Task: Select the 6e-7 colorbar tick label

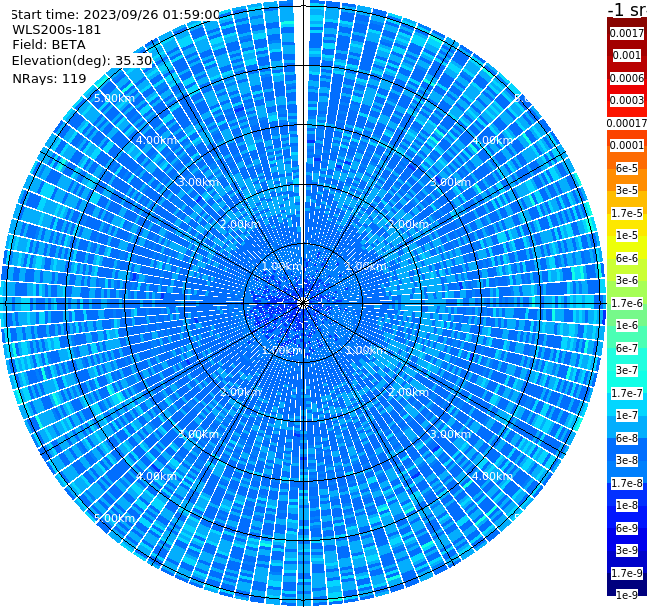Action: 627,348
